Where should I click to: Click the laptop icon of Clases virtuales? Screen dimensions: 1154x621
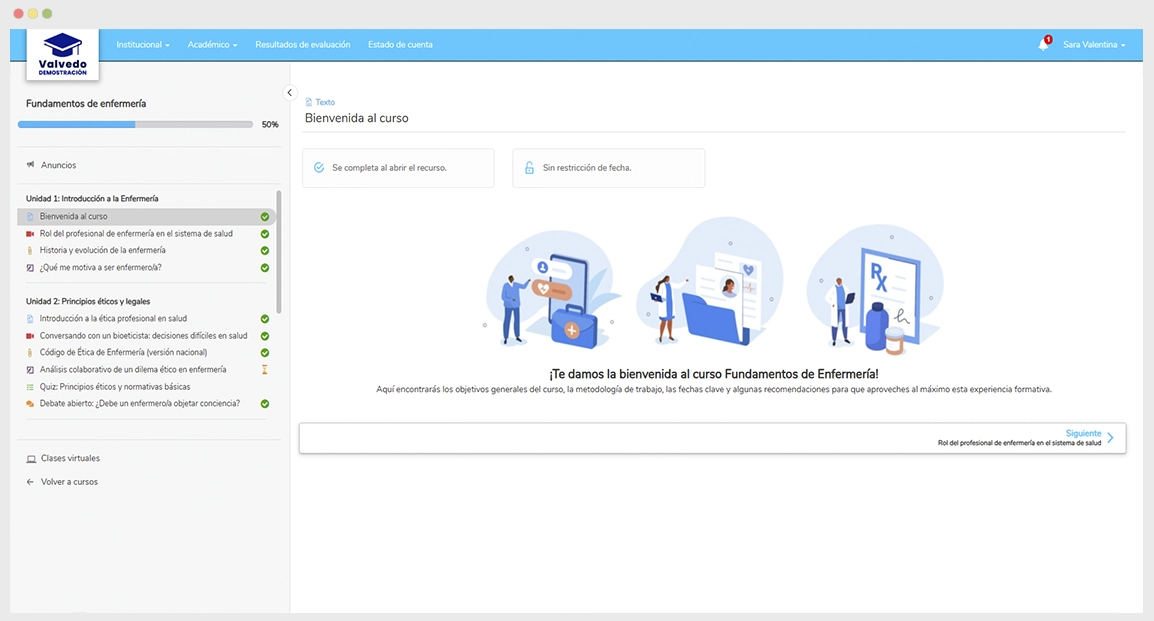[31, 458]
